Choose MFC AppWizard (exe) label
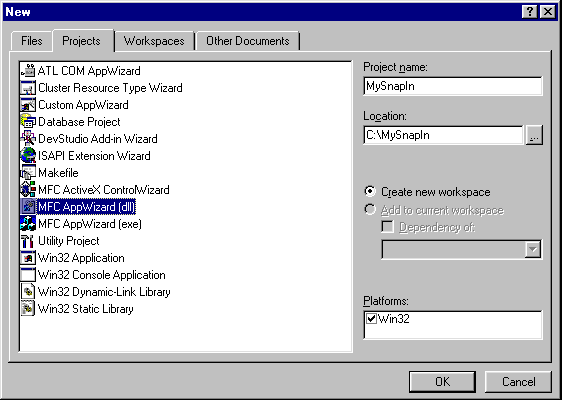 [90, 224]
